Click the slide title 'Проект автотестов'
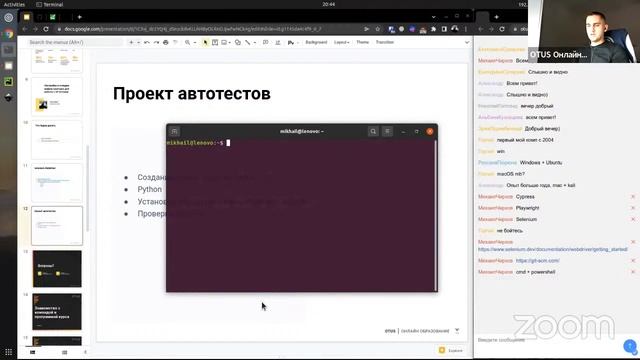Screen dimensions: 640x360 (x=192, y=93)
